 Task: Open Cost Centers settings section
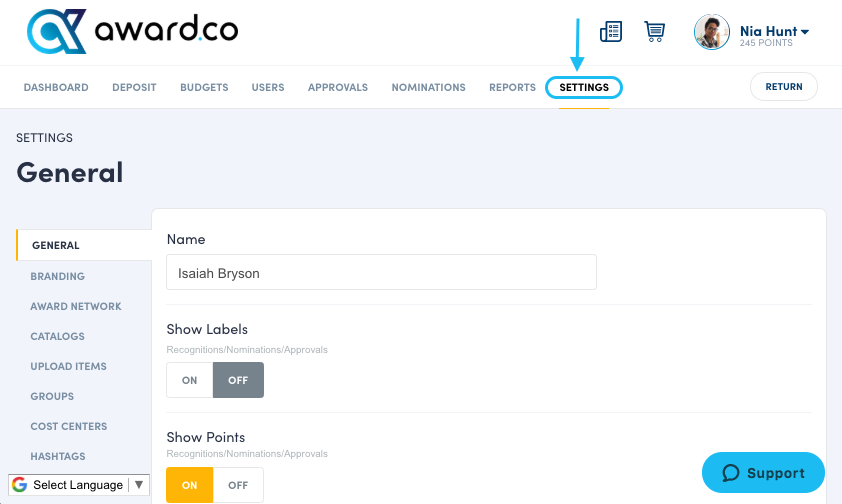[x=69, y=427]
